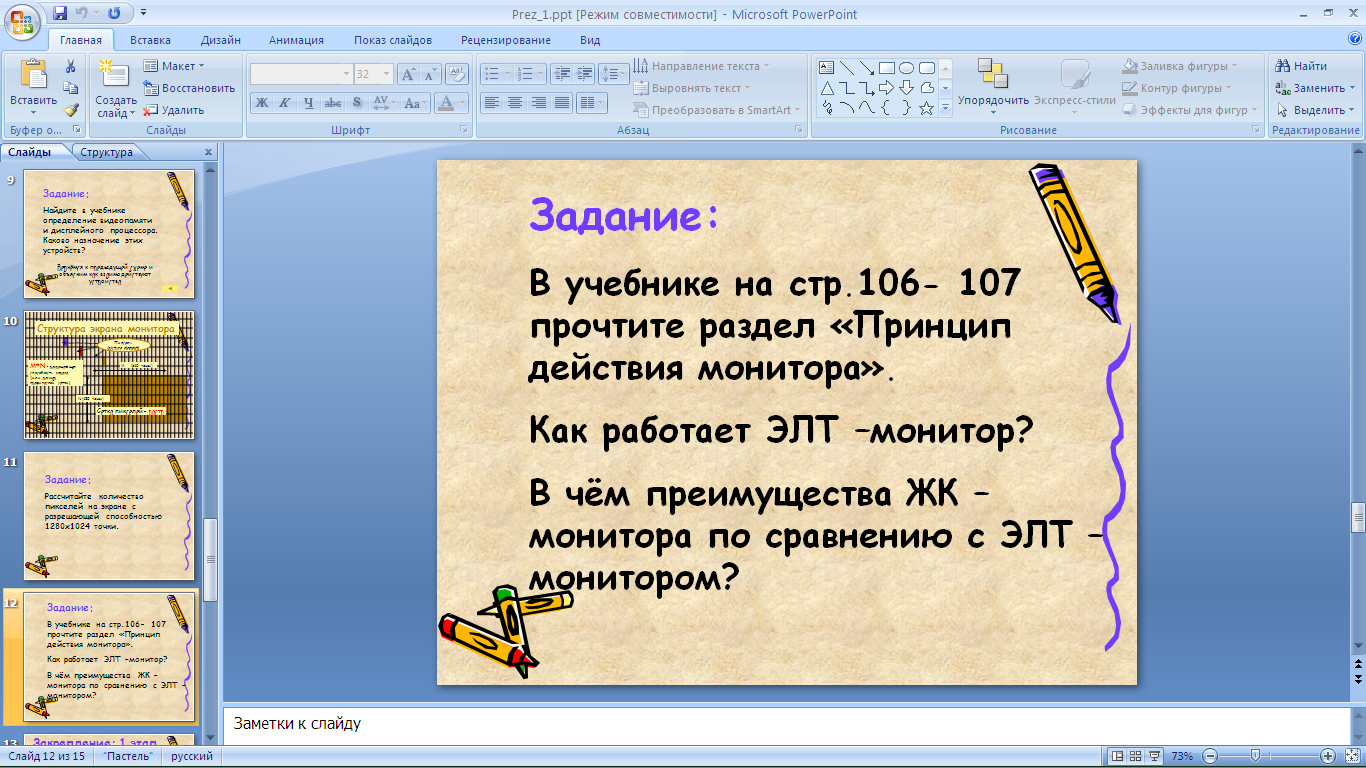Click the Undo arrow in quick access toolbar

pos(83,14)
